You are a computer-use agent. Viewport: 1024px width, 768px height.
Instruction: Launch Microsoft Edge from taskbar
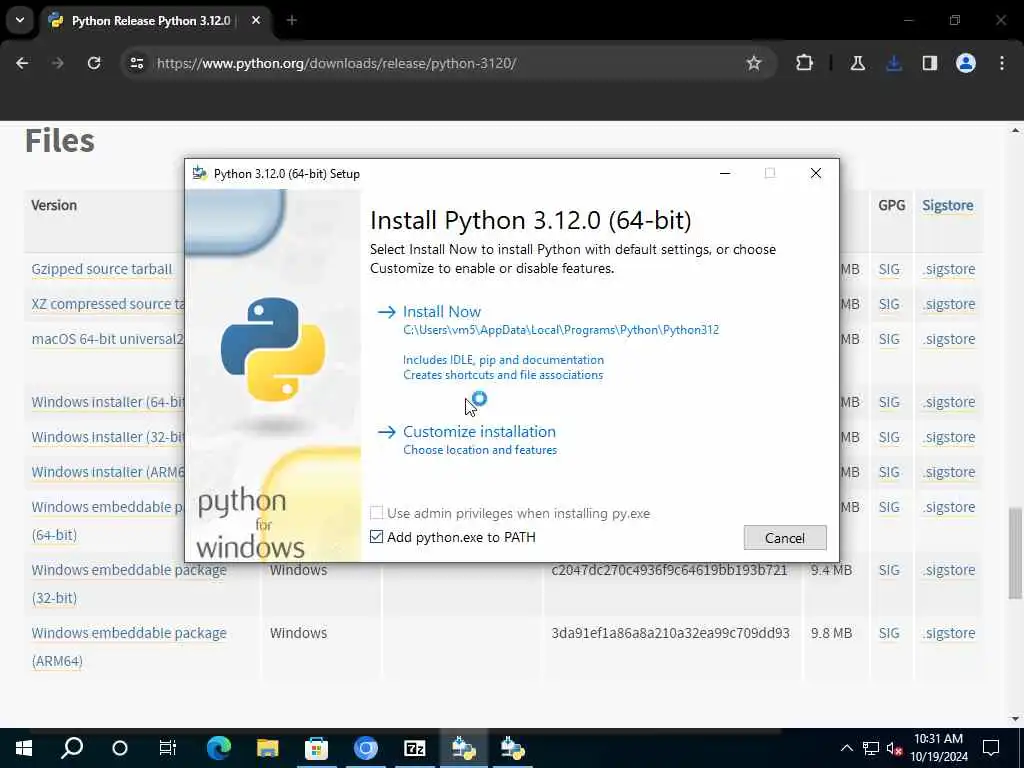[219, 748]
